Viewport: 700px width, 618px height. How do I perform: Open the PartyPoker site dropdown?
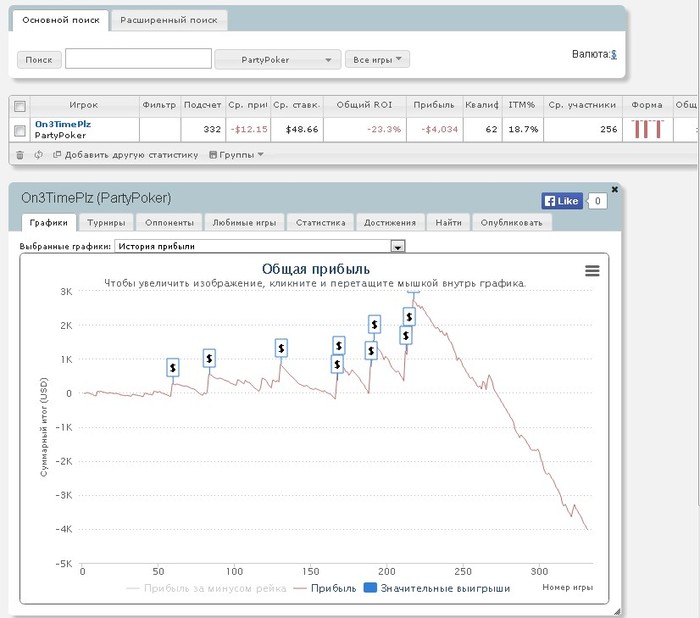pyautogui.click(x=278, y=59)
